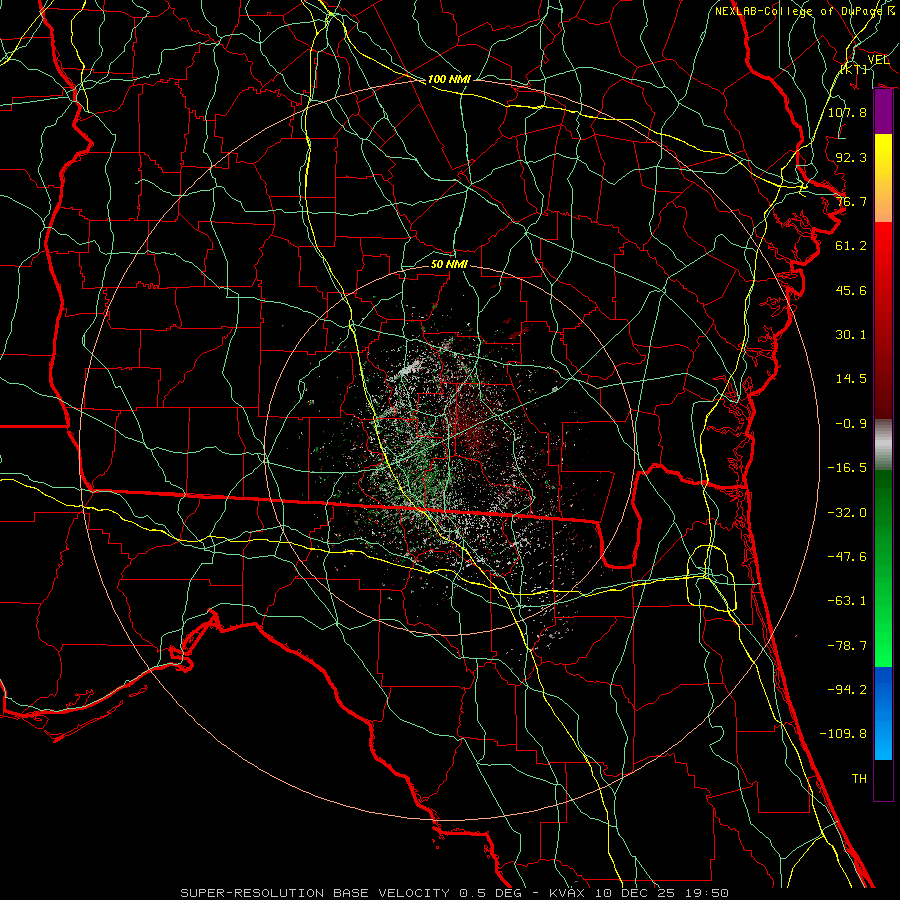900x900 pixels.
Task: Click the -32.0 velocity scale value
Action: (x=847, y=513)
